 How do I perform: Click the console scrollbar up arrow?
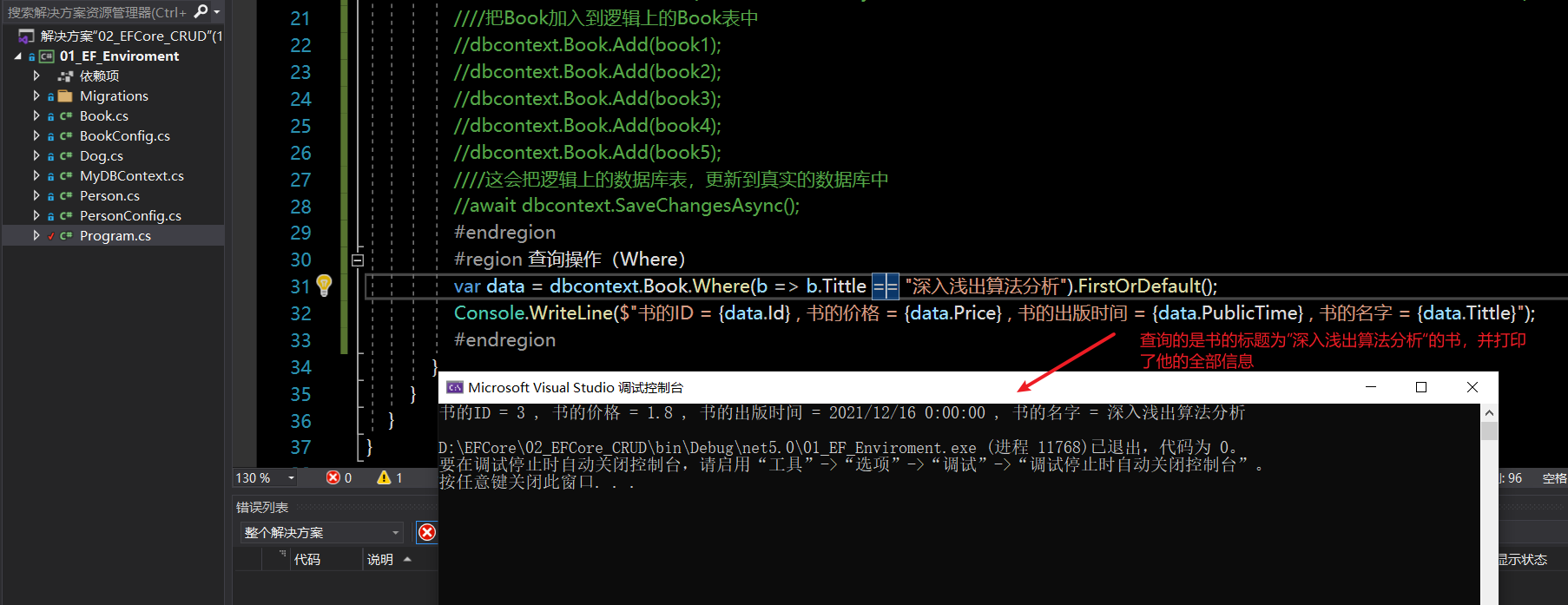[1489, 413]
